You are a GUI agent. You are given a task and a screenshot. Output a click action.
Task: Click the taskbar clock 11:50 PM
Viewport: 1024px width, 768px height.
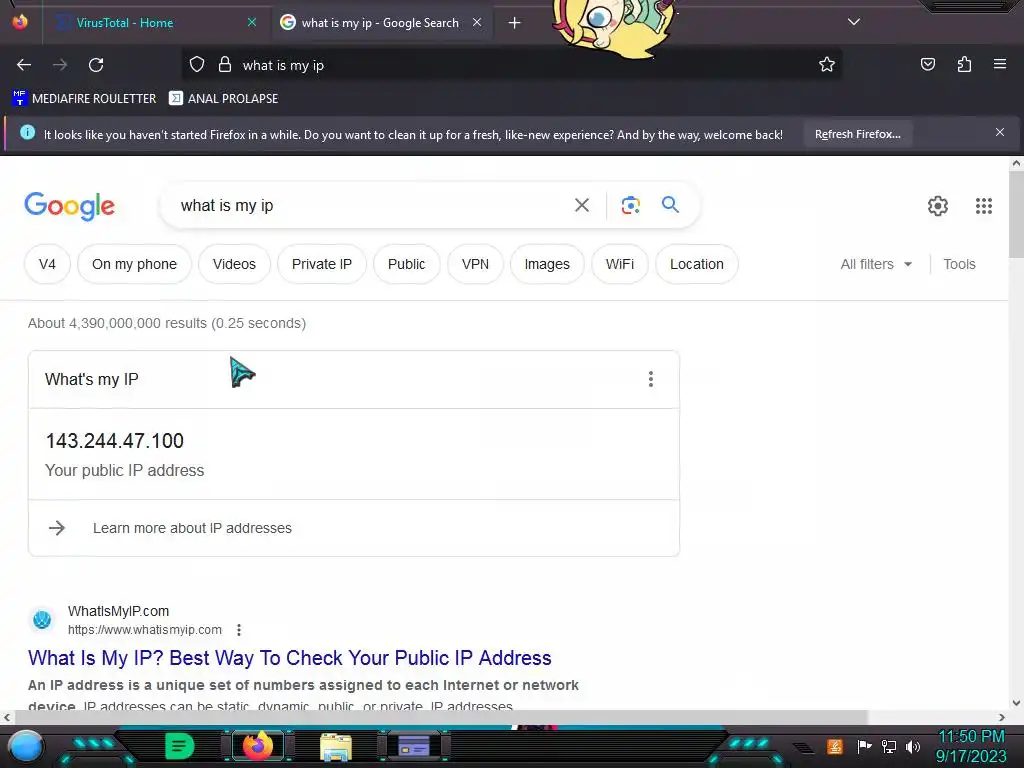tap(971, 737)
